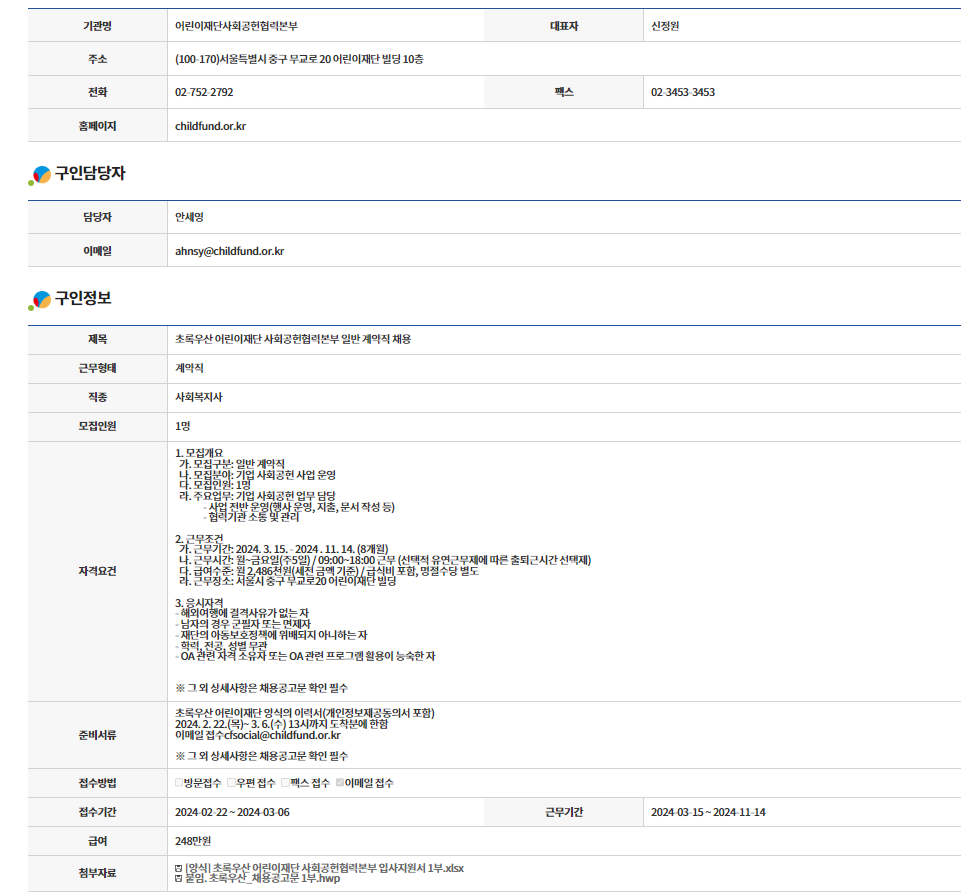Check the 우편 접수 checkbox

point(231,783)
